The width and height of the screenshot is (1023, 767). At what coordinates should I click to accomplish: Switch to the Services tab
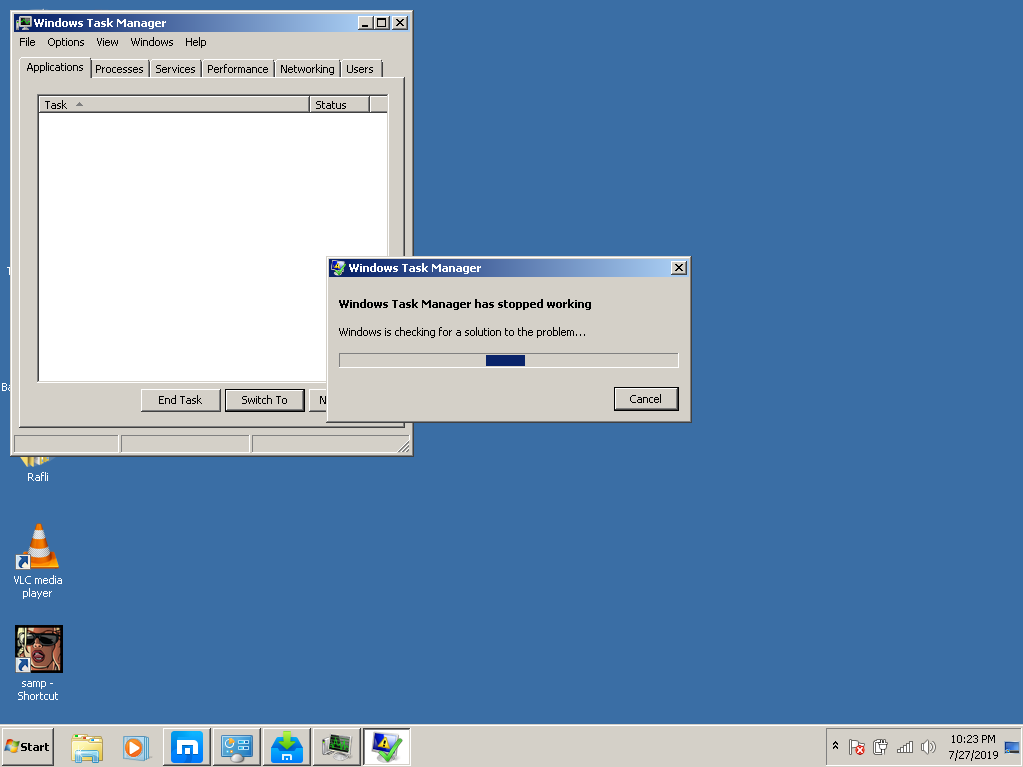coord(176,69)
